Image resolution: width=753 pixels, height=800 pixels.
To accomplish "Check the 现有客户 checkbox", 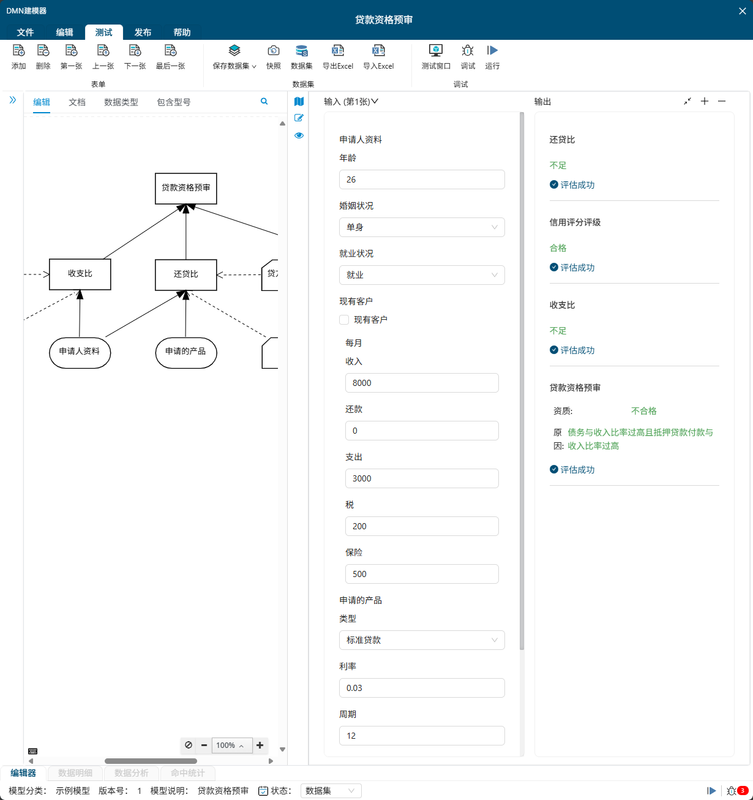I will click(x=345, y=320).
